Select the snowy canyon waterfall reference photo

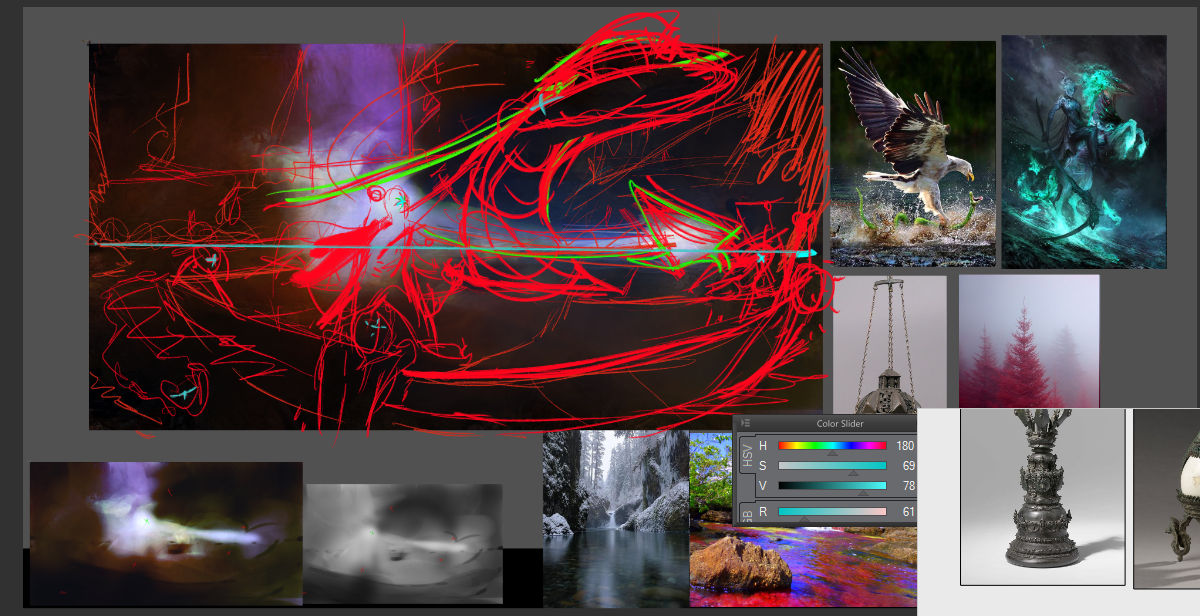pyautogui.click(x=615, y=518)
